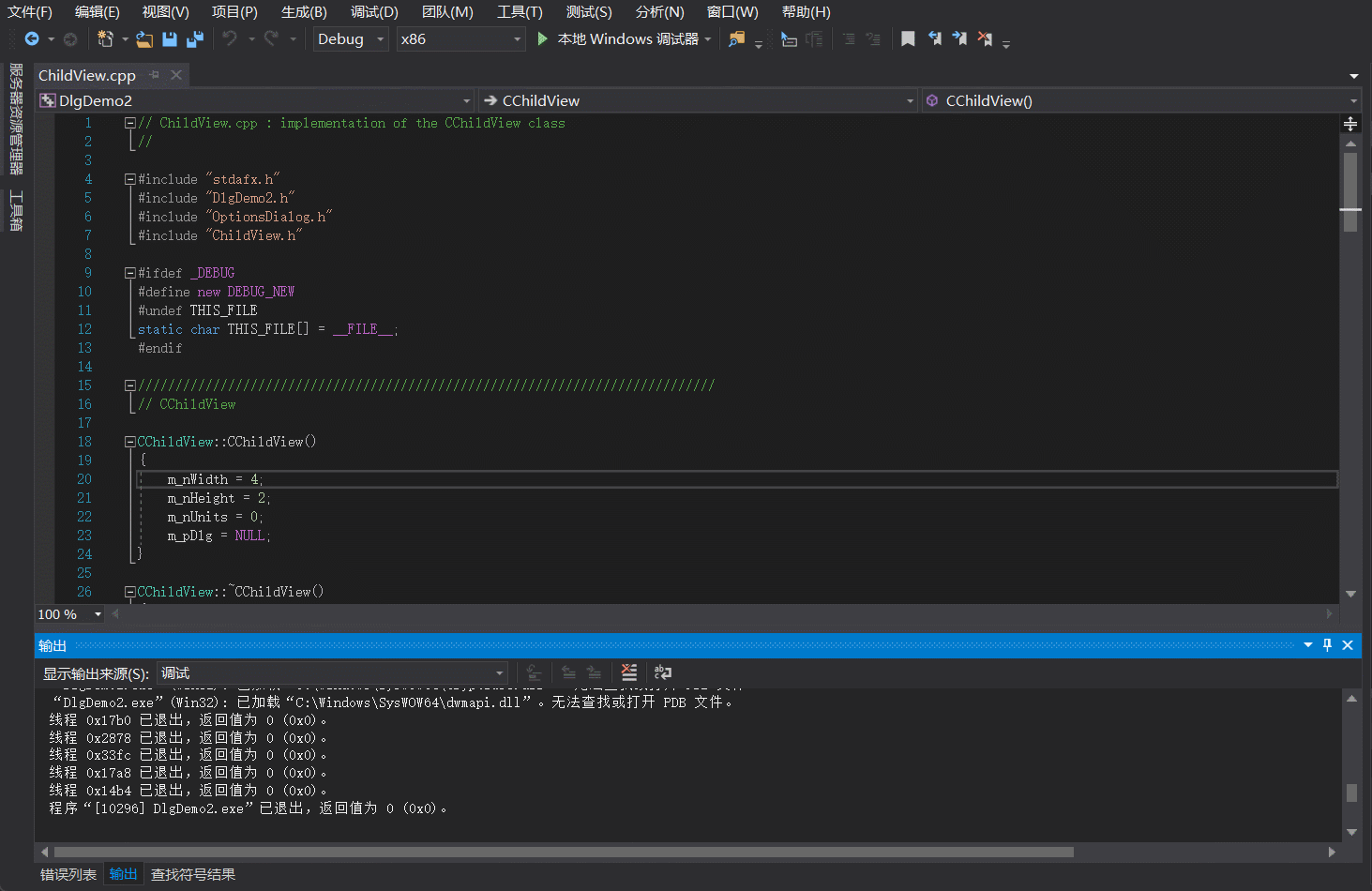Pin the ChildView.cpp tab
This screenshot has width=1372, height=891.
pos(155,75)
